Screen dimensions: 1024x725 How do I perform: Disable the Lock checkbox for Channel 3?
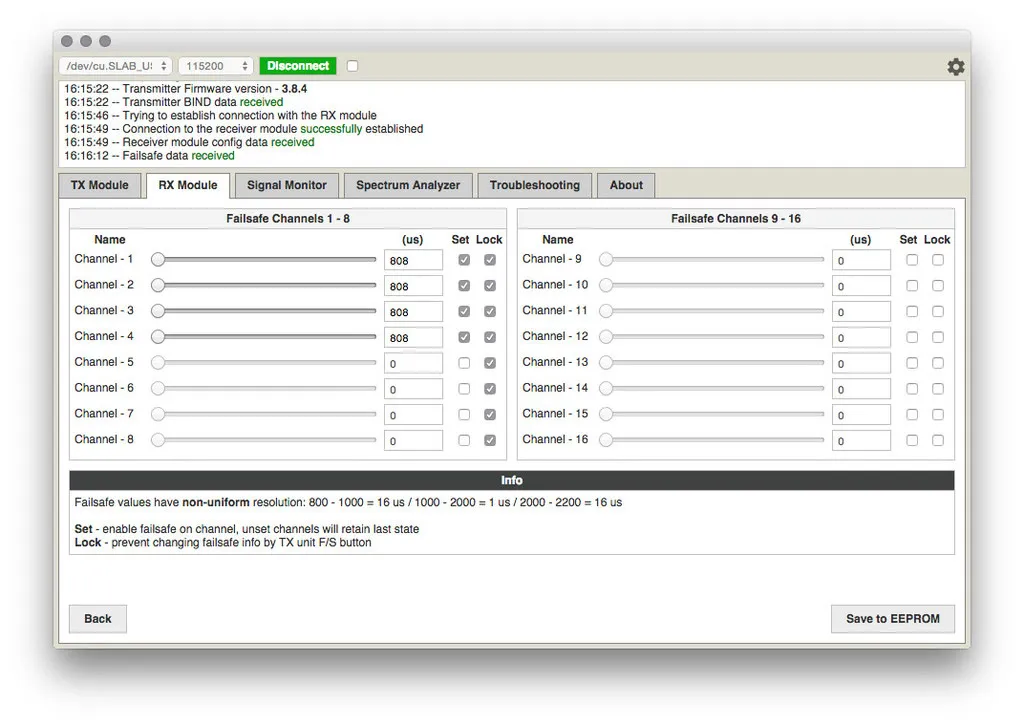[x=490, y=311]
